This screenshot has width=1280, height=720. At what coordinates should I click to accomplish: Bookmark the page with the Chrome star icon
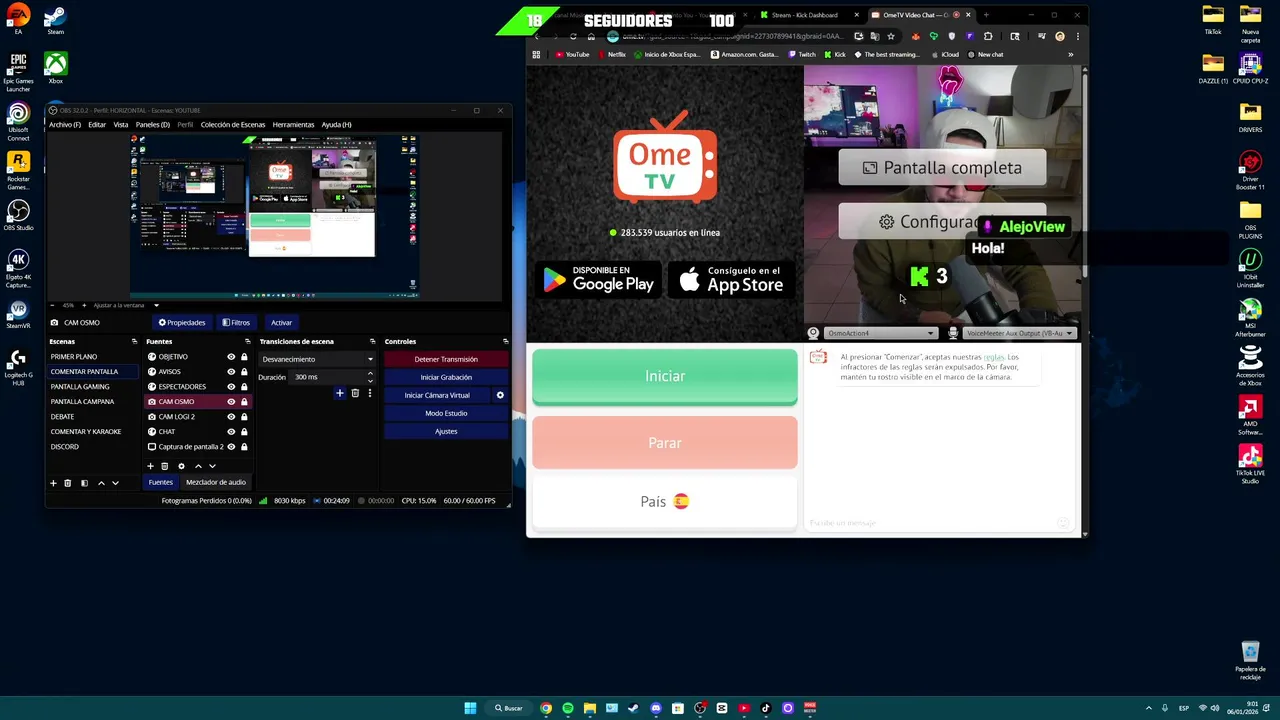click(x=891, y=36)
